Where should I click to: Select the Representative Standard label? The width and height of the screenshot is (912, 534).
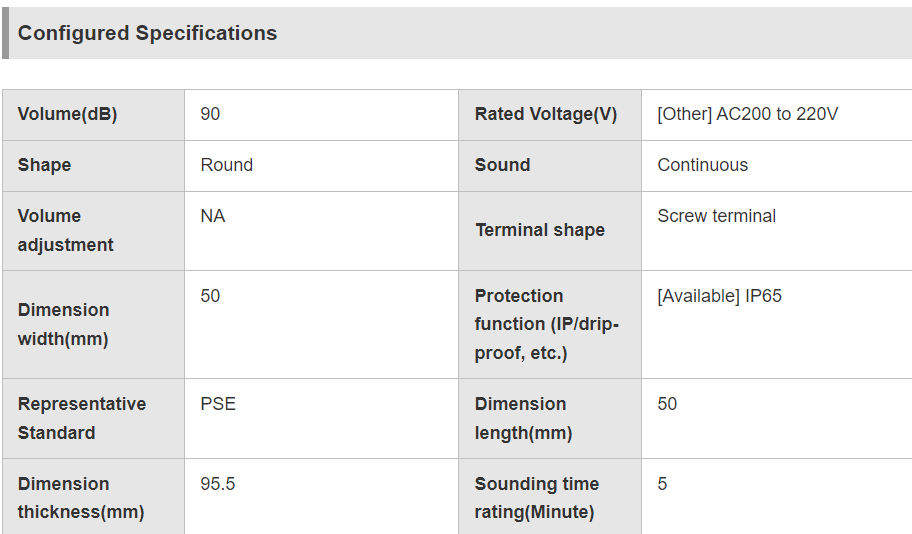pos(81,418)
